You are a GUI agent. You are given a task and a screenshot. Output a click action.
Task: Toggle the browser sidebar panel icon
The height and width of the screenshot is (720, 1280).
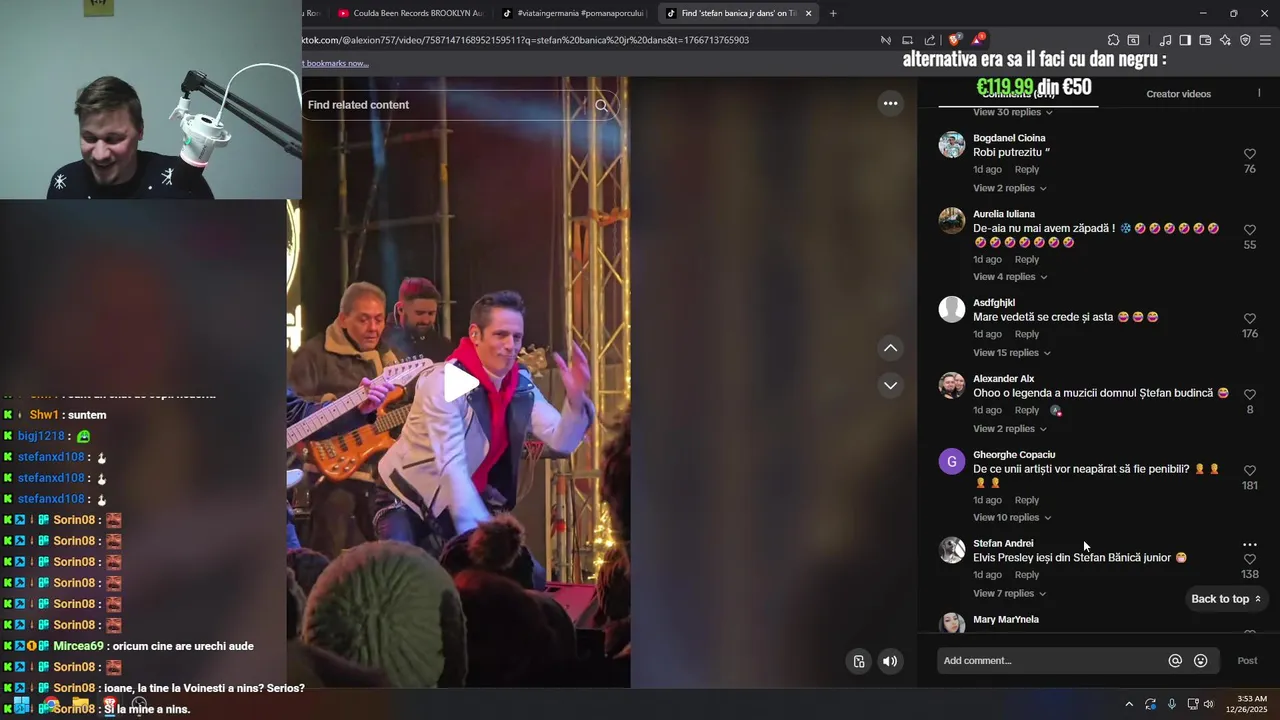(1185, 40)
